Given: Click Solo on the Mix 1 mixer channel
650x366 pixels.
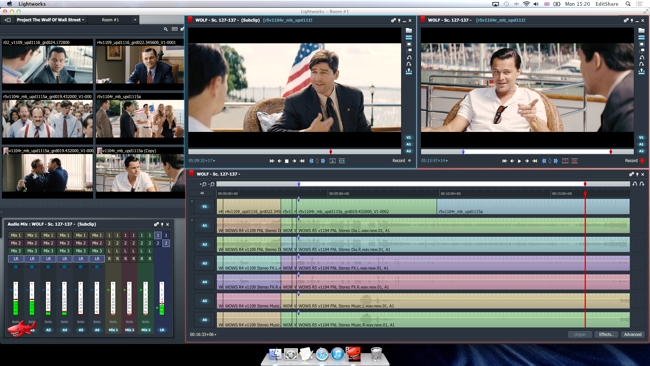Looking at the screenshot, I should click(x=113, y=322).
